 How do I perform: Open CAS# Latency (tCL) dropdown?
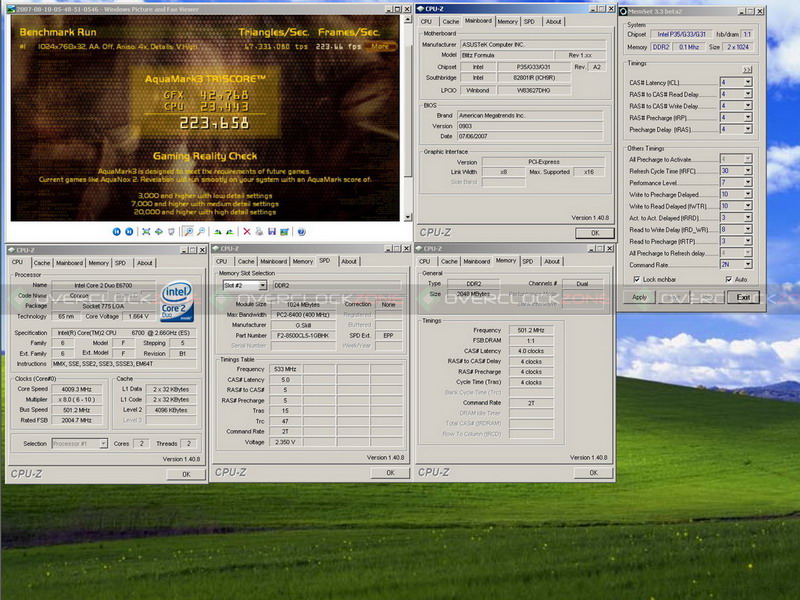coord(747,82)
